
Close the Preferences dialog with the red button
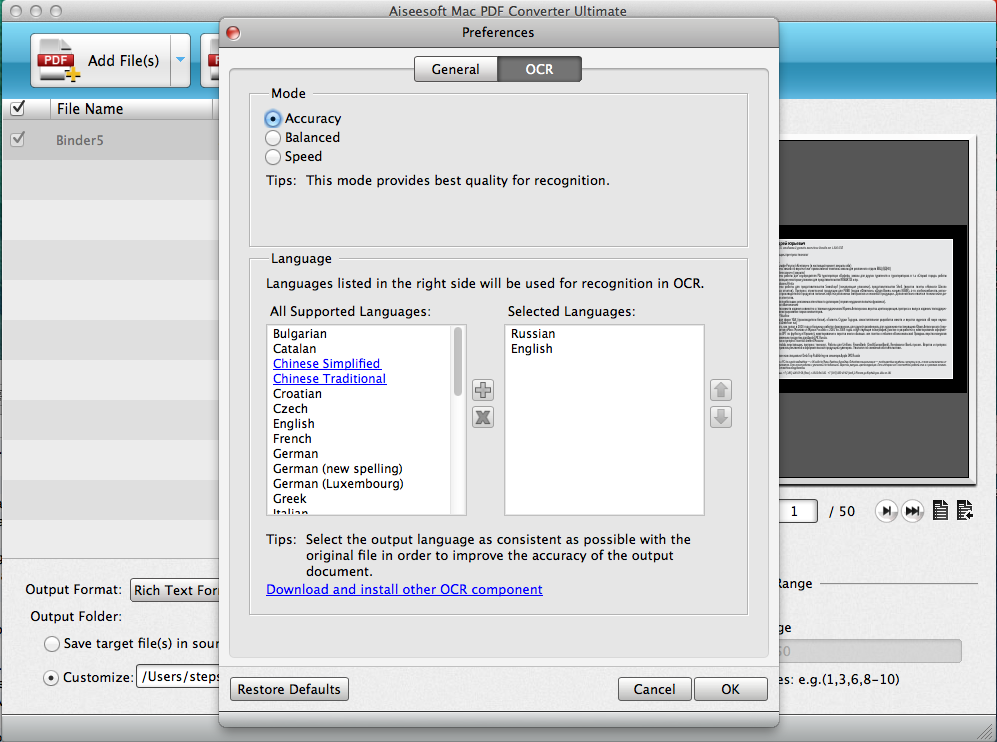click(233, 32)
